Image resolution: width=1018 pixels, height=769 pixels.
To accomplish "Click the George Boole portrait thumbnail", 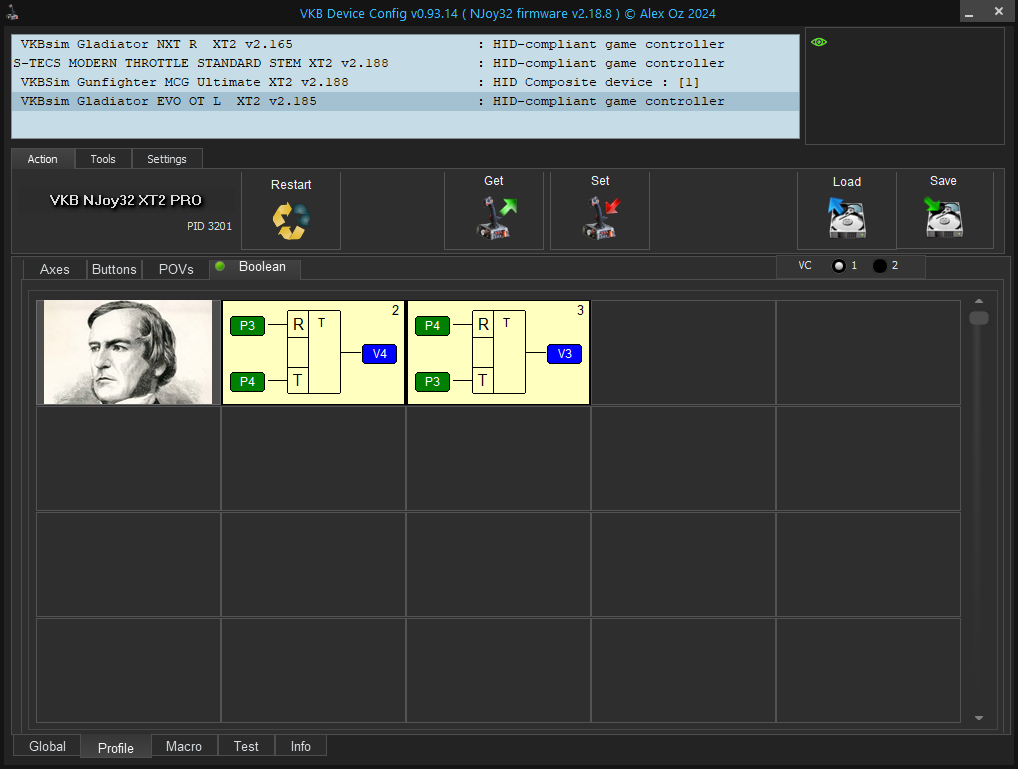I will point(128,352).
